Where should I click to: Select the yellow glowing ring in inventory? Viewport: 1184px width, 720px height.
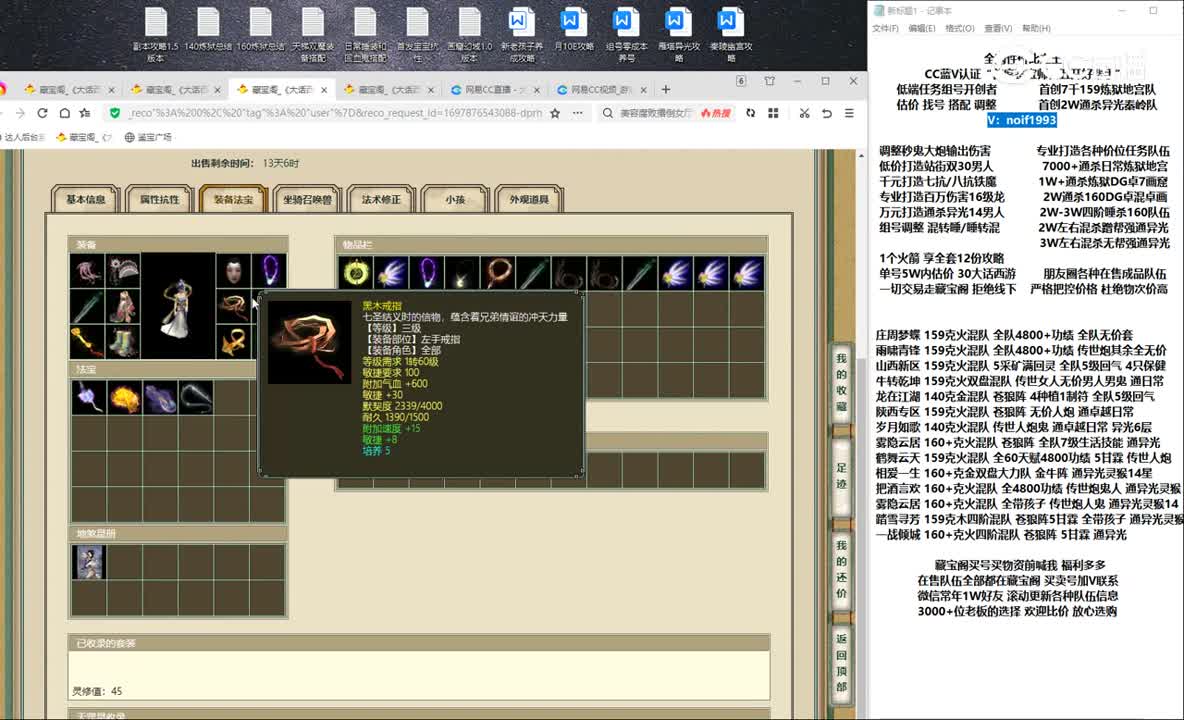point(355,272)
